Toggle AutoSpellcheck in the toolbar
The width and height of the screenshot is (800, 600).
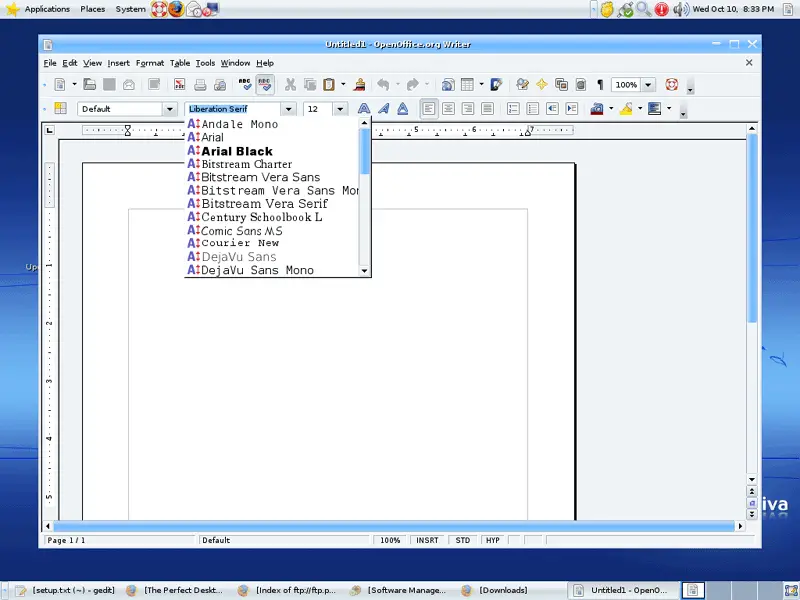tap(265, 85)
